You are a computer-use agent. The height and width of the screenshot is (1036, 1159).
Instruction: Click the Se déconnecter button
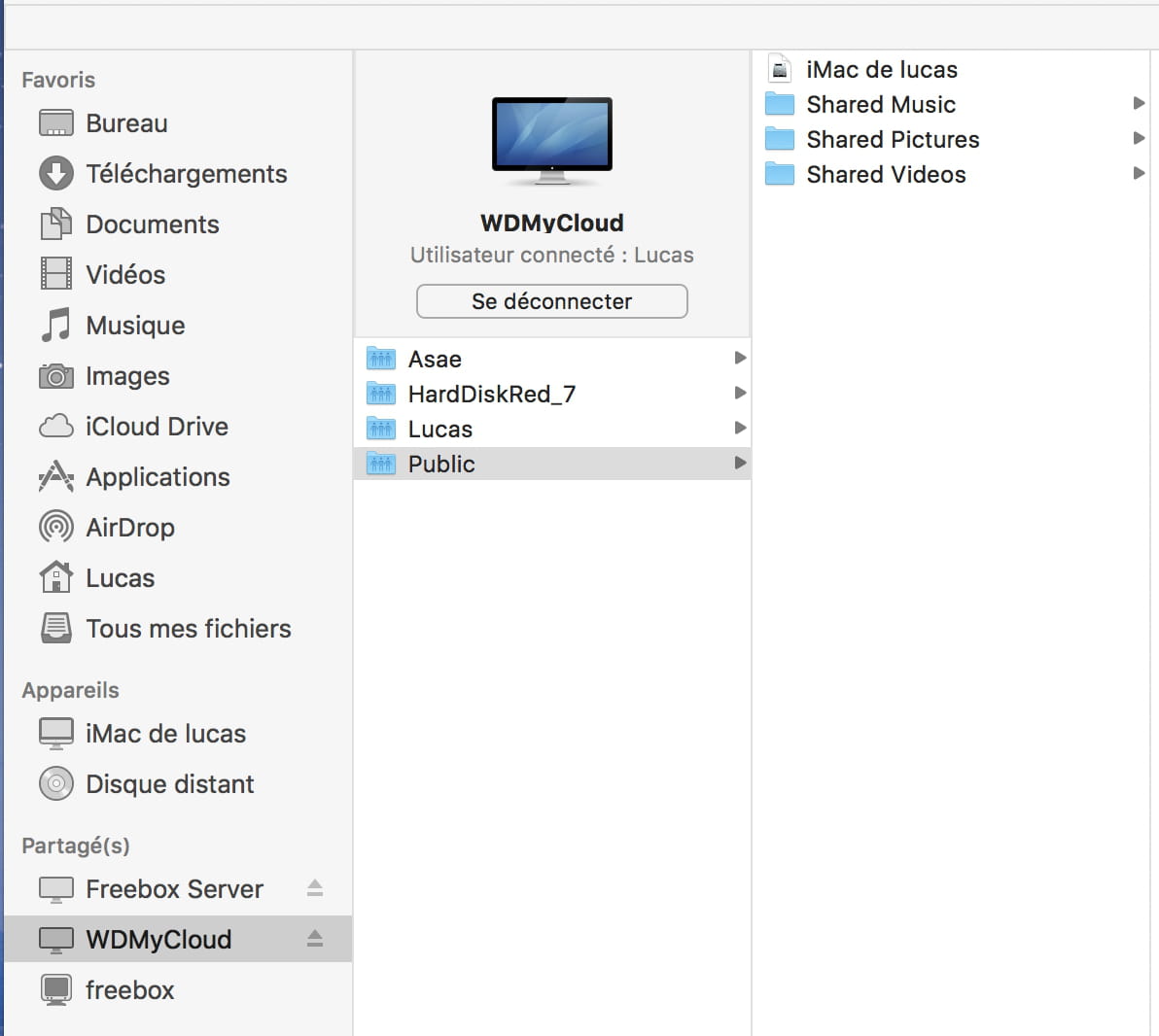(552, 301)
